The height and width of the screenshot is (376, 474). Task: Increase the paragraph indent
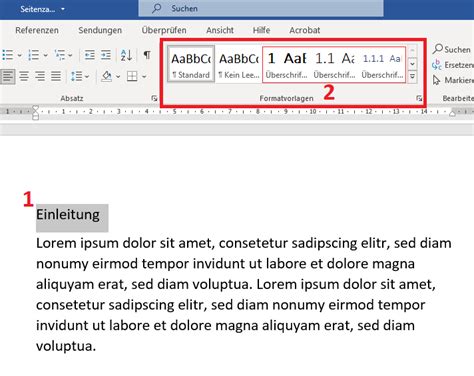[106, 55]
